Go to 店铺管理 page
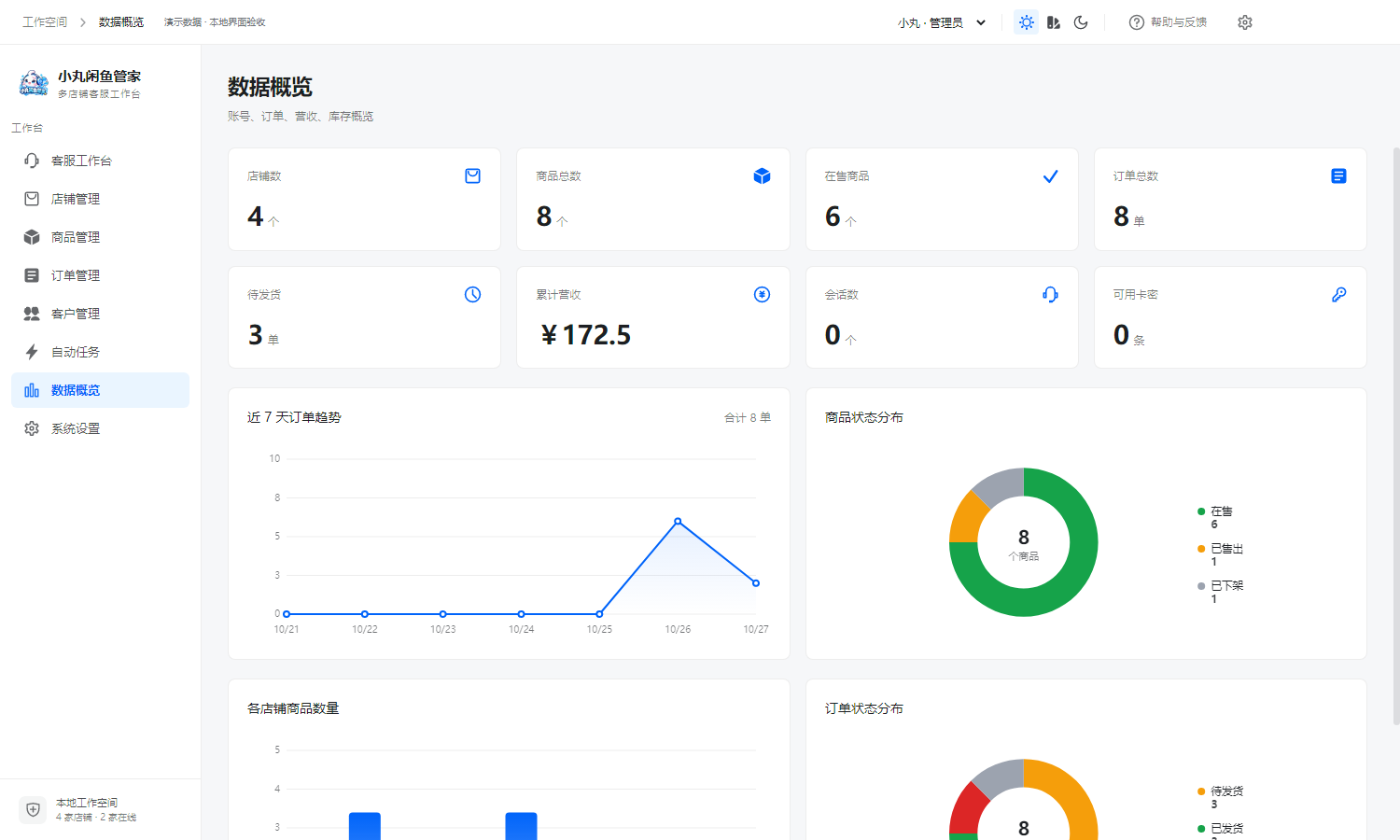This screenshot has height=840, width=1400. (100, 199)
